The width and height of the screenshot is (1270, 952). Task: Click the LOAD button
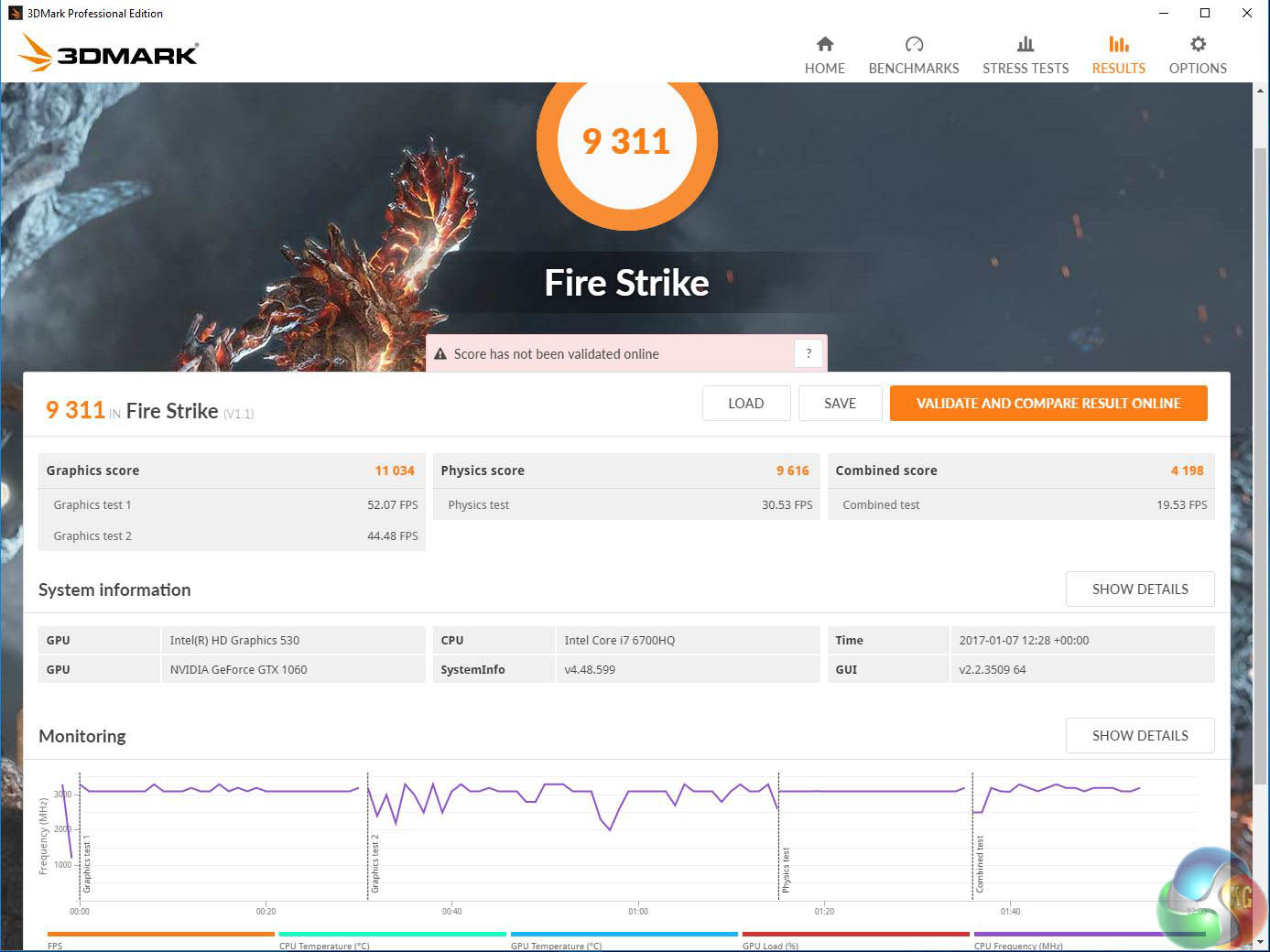tap(746, 404)
